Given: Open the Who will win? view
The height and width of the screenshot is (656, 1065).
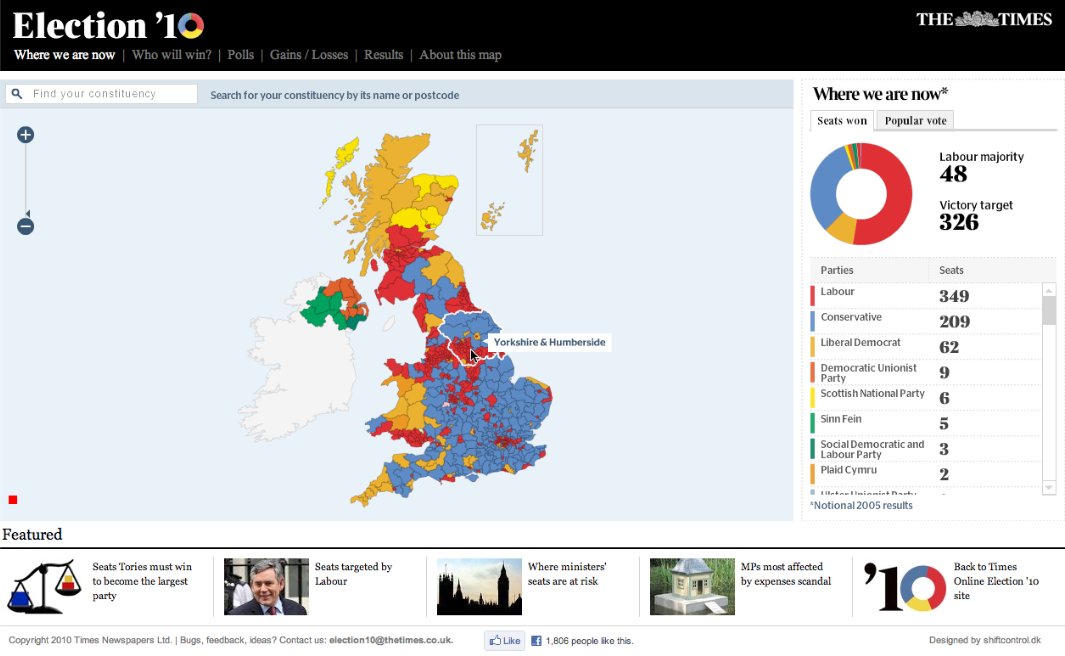Looking at the screenshot, I should pyautogui.click(x=172, y=55).
